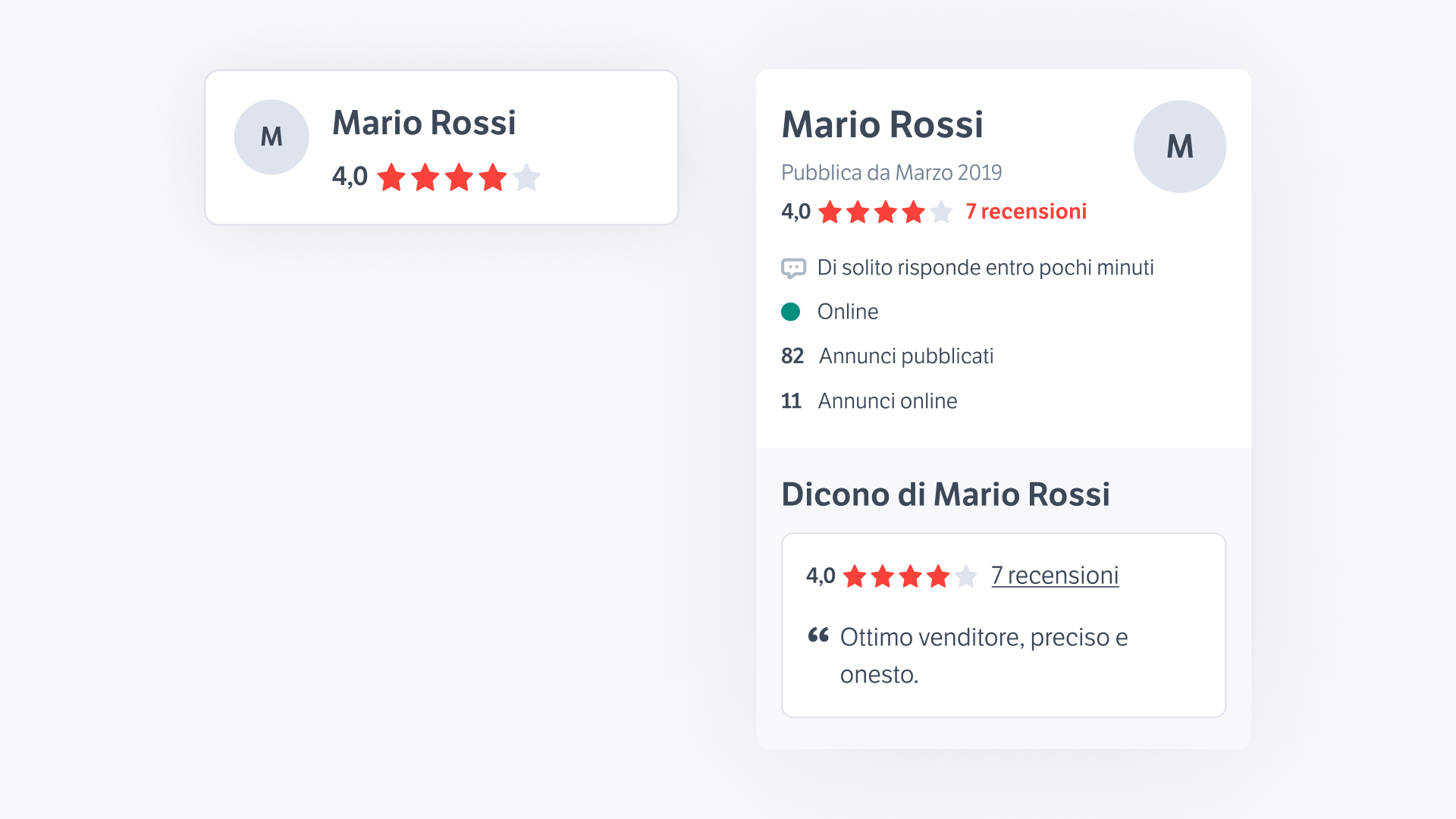Screen dimensions: 1456x819
Task: Select the 82 Annunci pubblicati row
Action: tap(887, 356)
